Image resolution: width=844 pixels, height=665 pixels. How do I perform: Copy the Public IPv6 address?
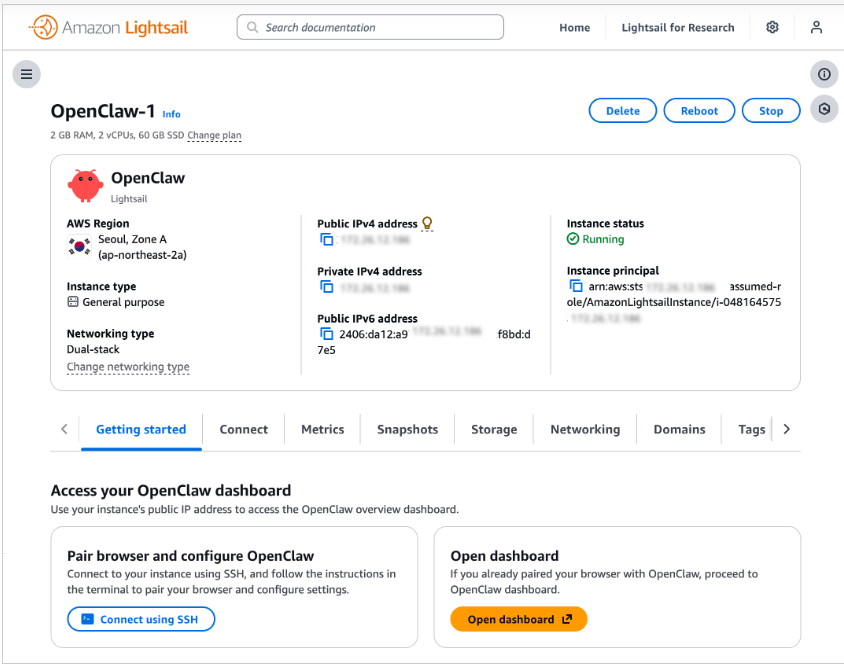[326, 334]
